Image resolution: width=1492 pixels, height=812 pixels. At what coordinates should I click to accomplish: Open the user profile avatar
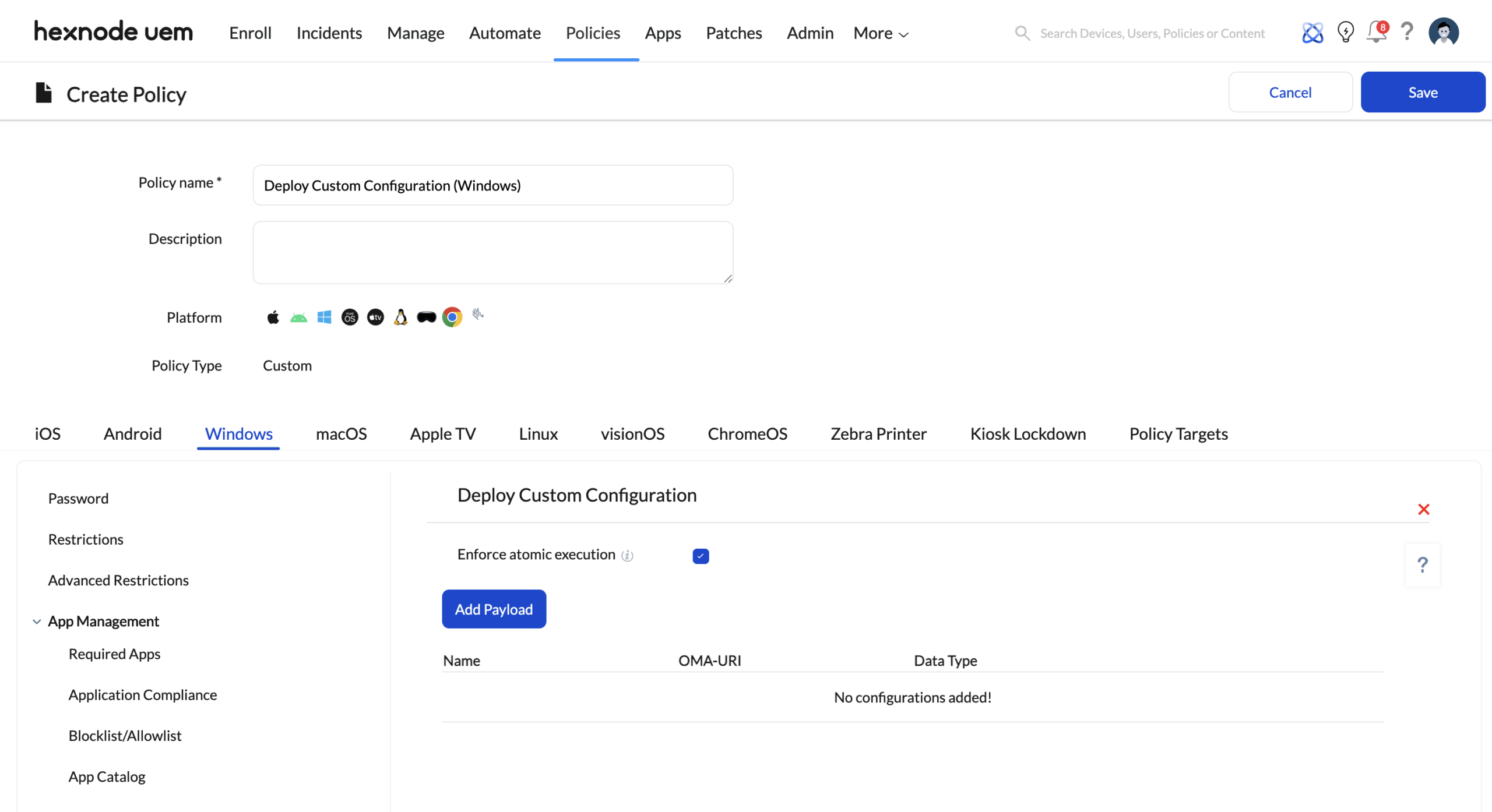[1443, 32]
